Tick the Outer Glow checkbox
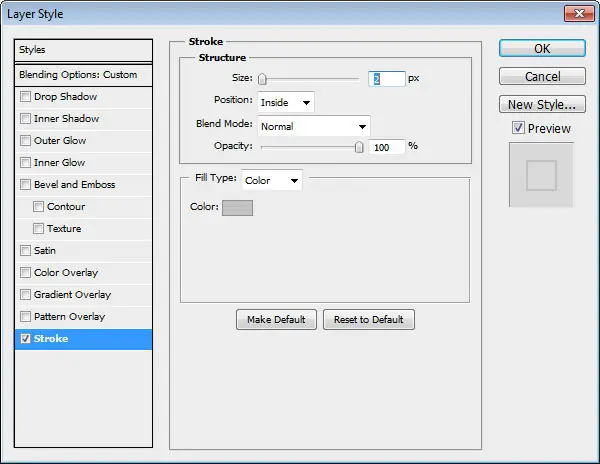The image size is (600, 464). point(25,140)
